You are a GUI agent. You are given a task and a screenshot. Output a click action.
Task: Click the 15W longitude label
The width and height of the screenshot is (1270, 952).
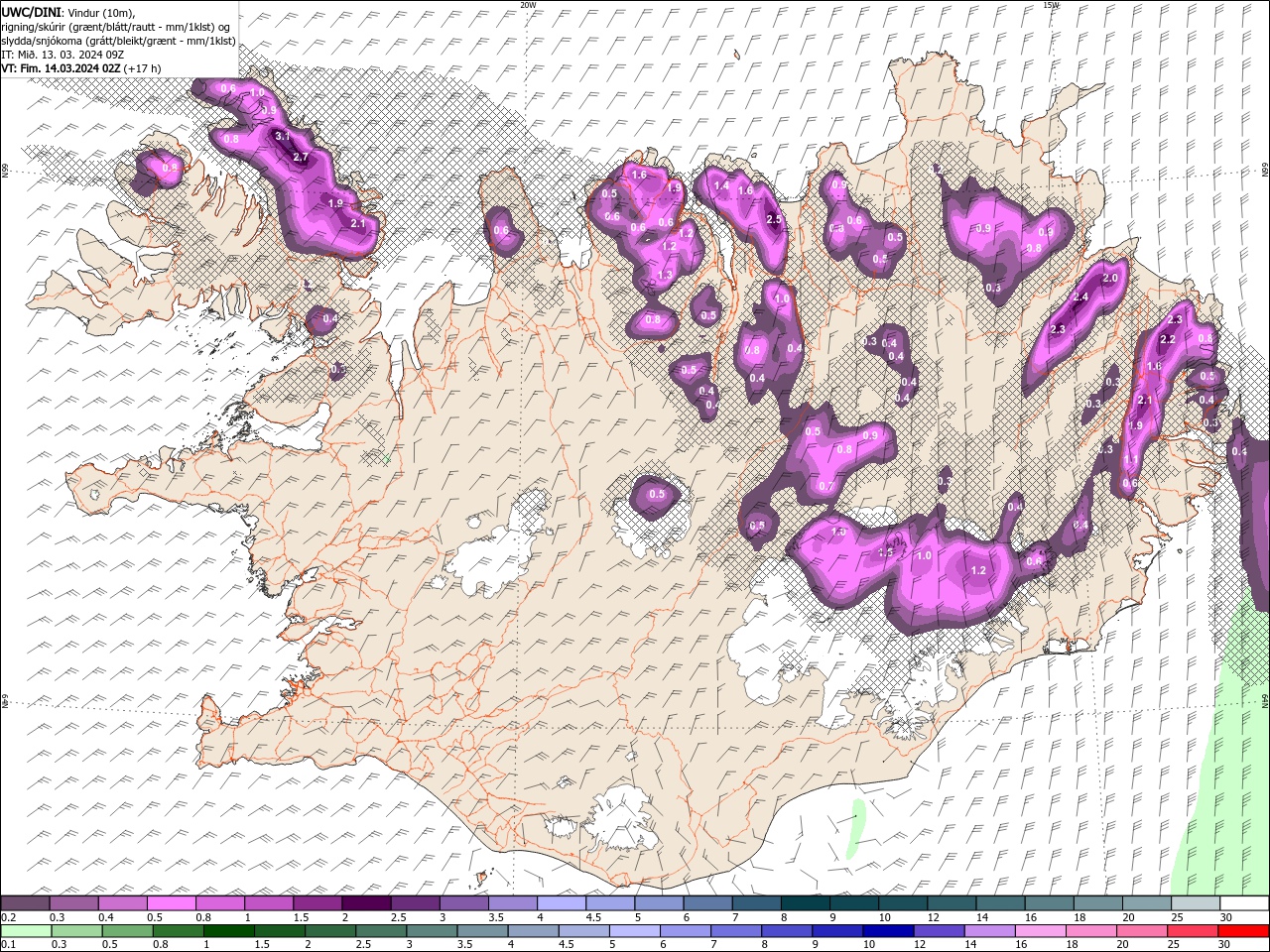pyautogui.click(x=1052, y=5)
